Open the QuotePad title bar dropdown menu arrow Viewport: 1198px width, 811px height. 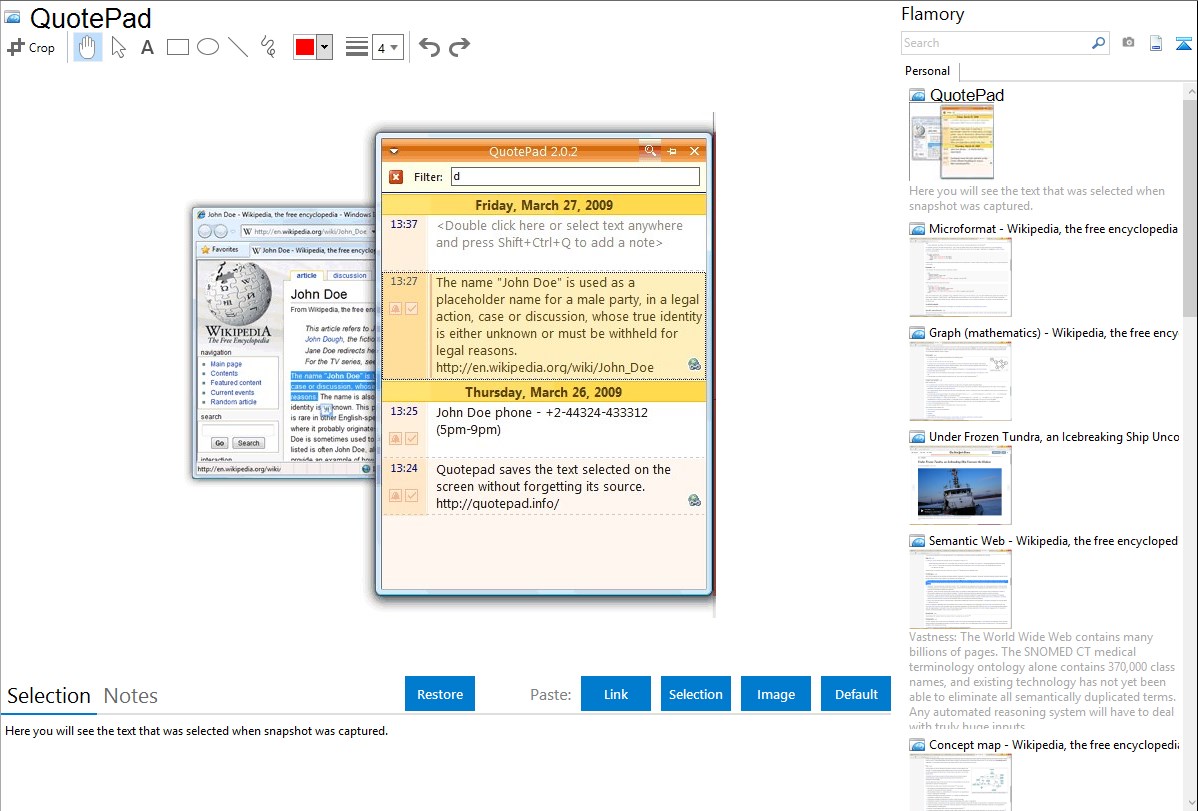[x=394, y=151]
